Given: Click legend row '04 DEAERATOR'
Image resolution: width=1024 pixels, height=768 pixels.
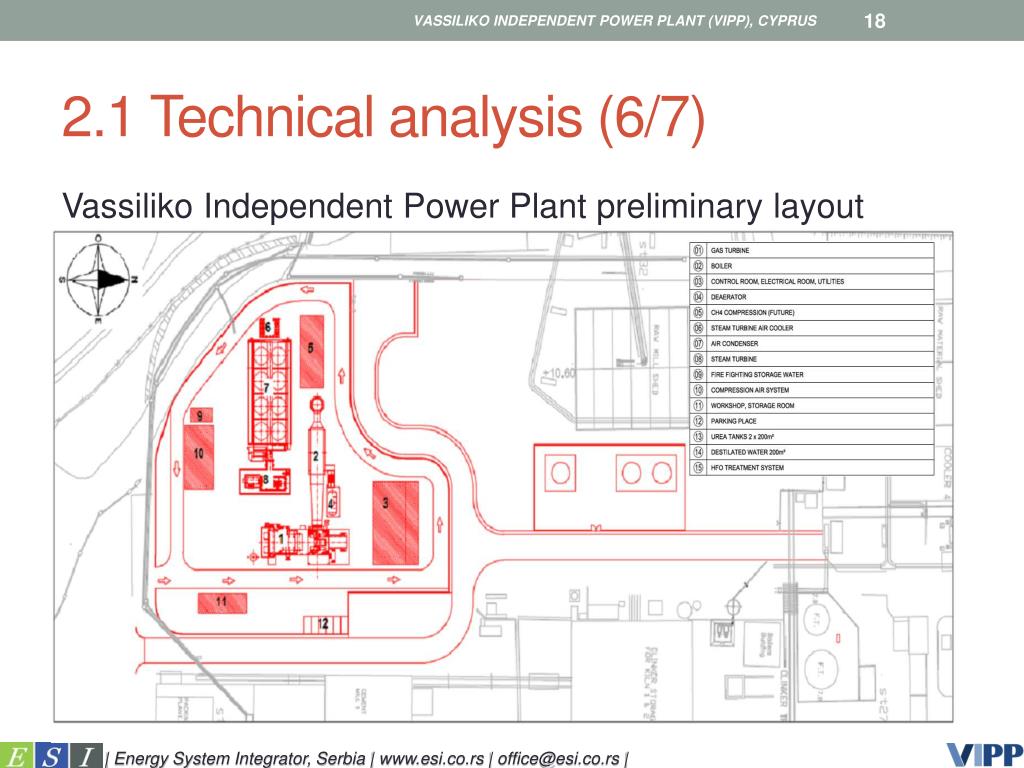Looking at the screenshot, I should coord(812,296).
